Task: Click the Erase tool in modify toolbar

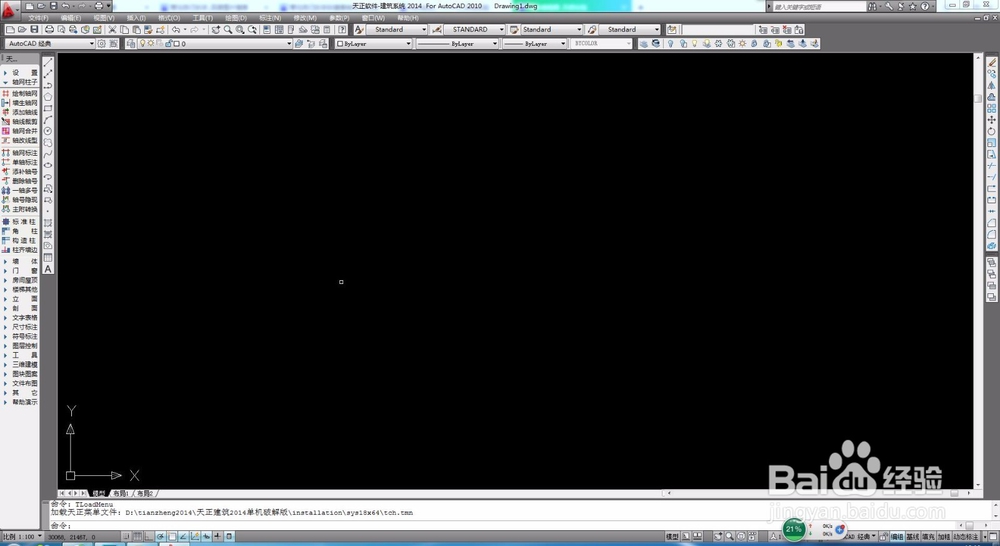Action: (x=991, y=63)
